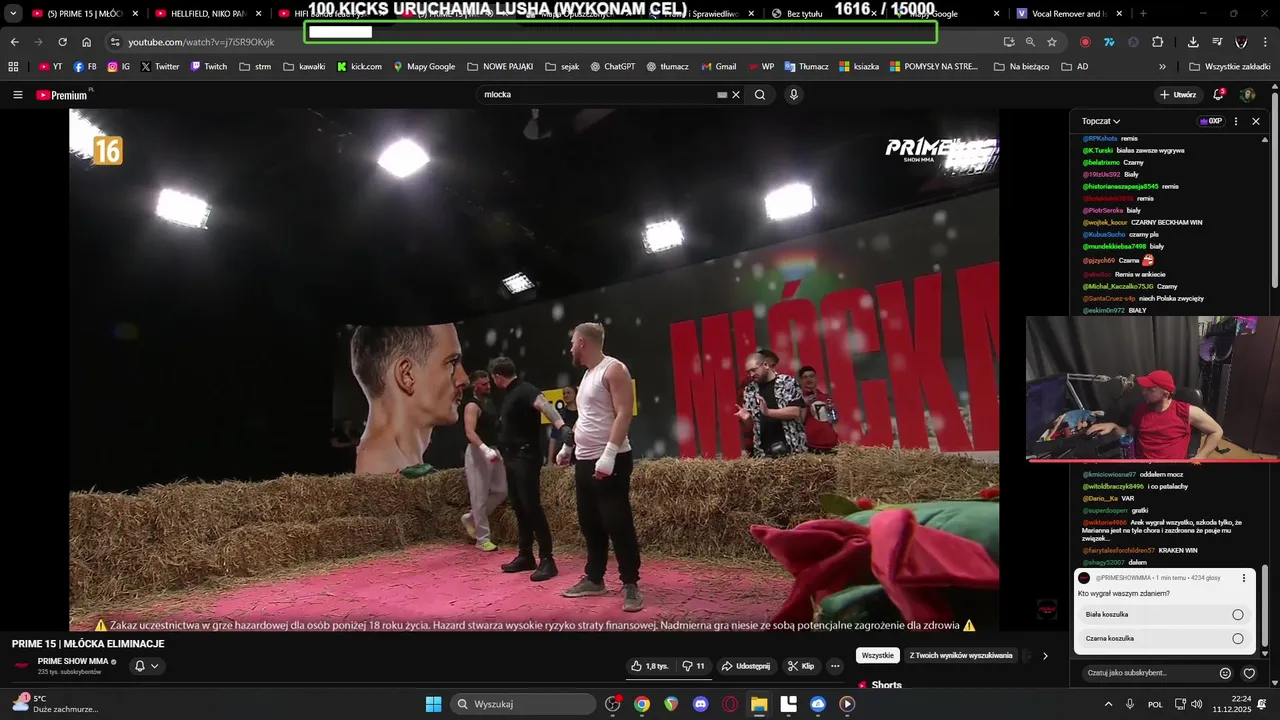Show hidden system tray icons
The image size is (1280, 720).
click(1108, 704)
